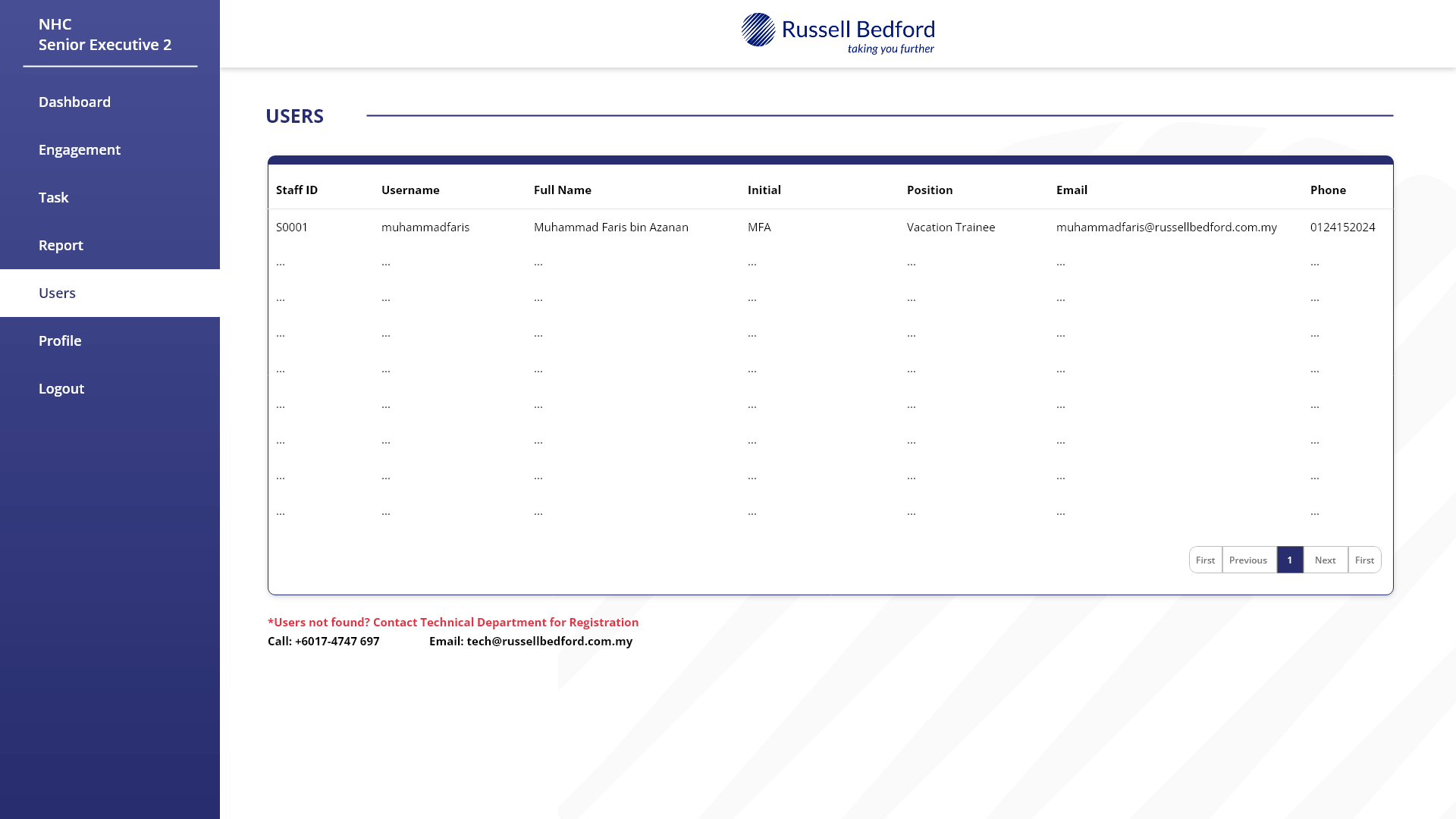Viewport: 1456px width, 819px height.
Task: Navigate to the Dashboard page
Action: 74,102
